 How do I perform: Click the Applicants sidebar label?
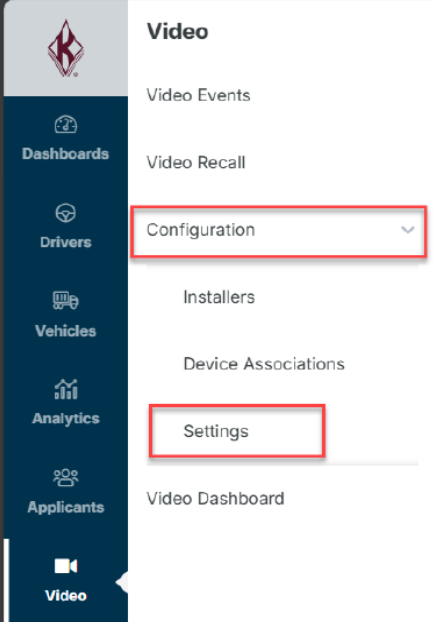[x=66, y=507]
